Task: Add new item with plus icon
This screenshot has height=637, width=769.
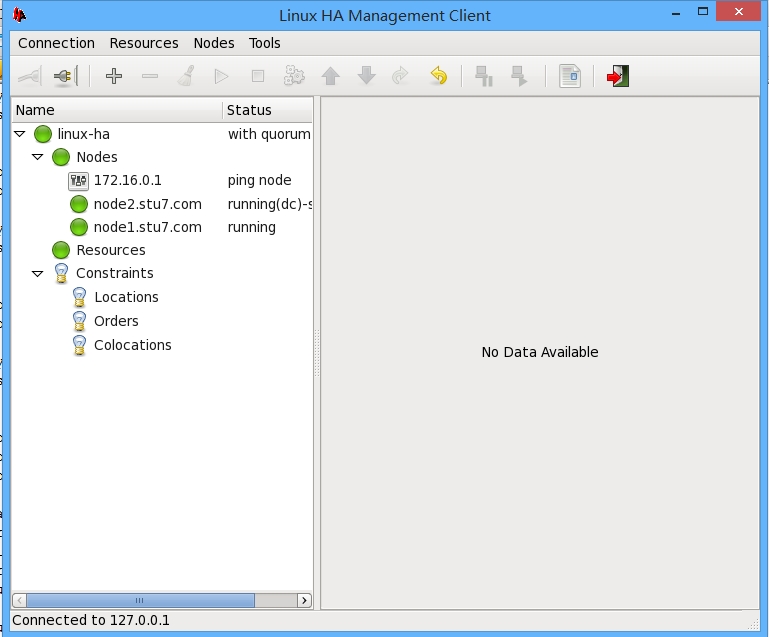Action: pos(114,76)
